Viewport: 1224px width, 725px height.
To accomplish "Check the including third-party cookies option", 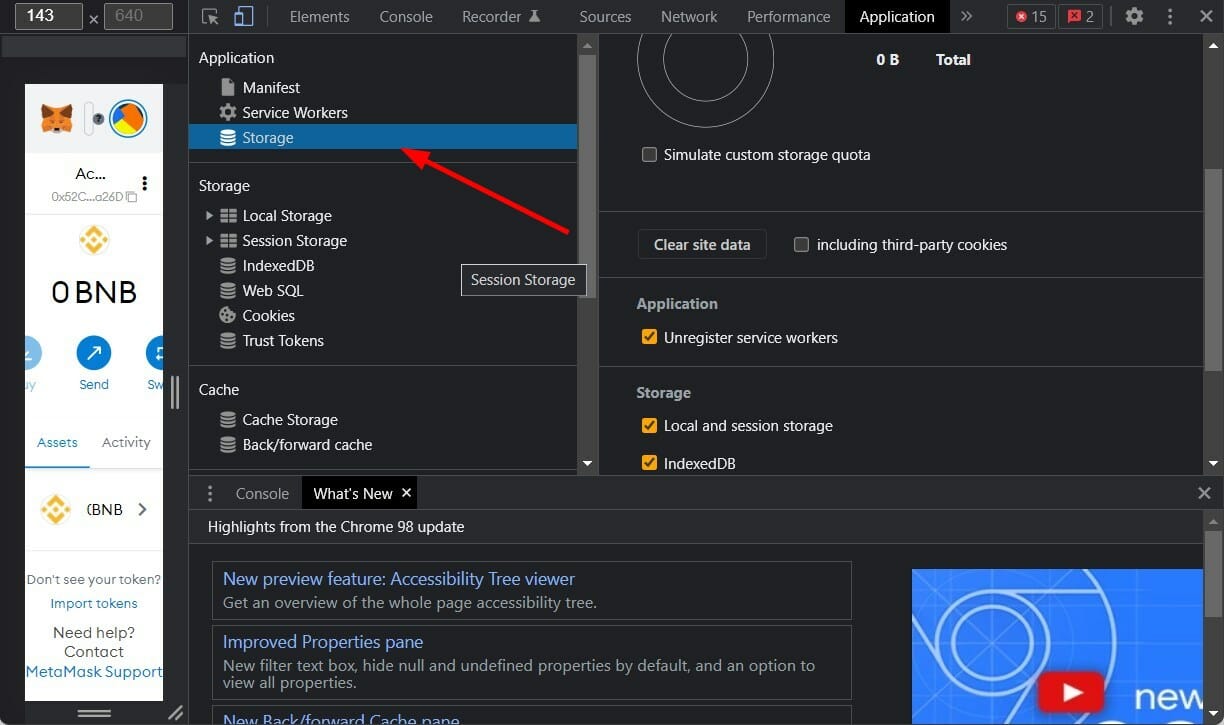I will click(801, 244).
